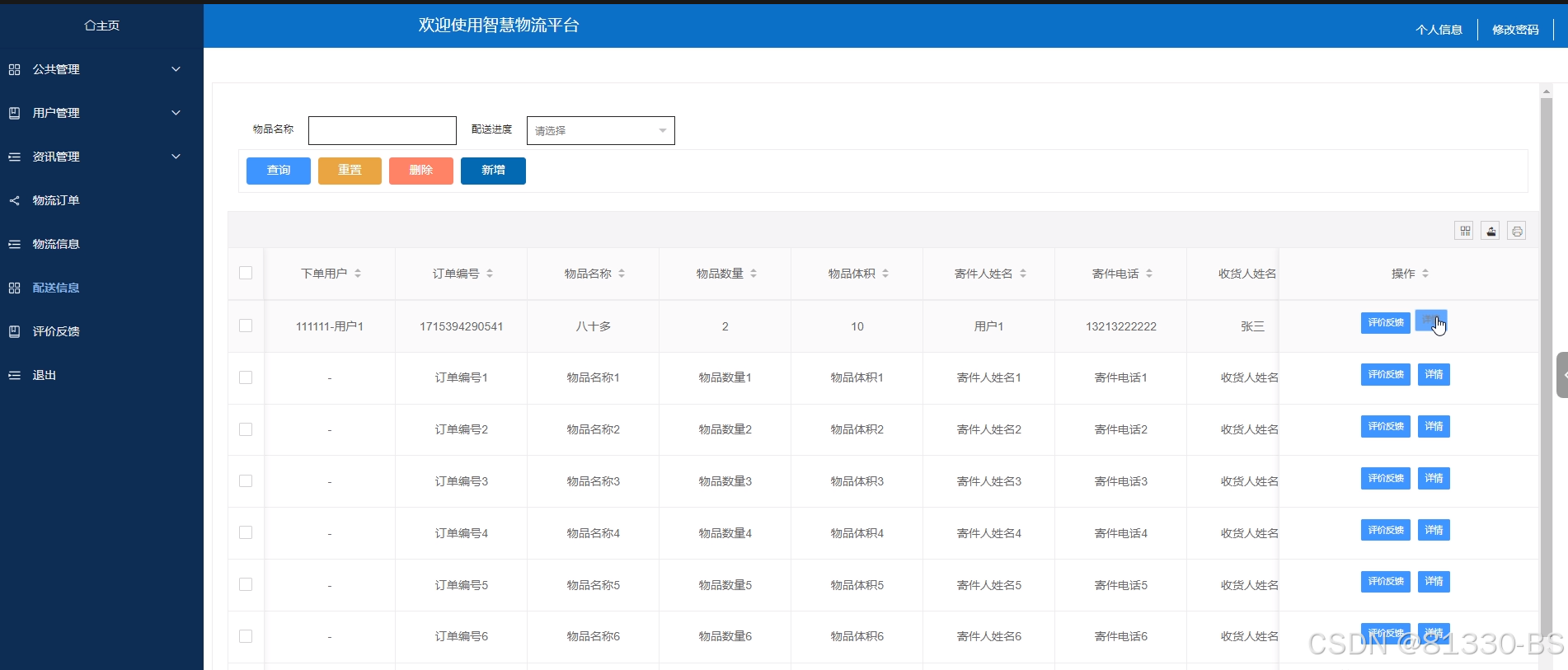Click the 退出 sidebar icon
The width and height of the screenshot is (1568, 670).
coord(14,375)
